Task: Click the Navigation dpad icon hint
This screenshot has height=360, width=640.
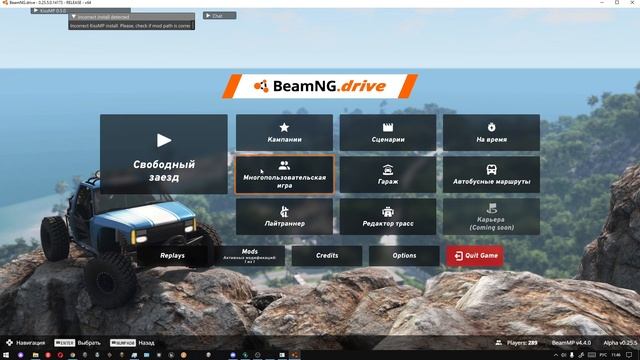Action: pos(9,342)
